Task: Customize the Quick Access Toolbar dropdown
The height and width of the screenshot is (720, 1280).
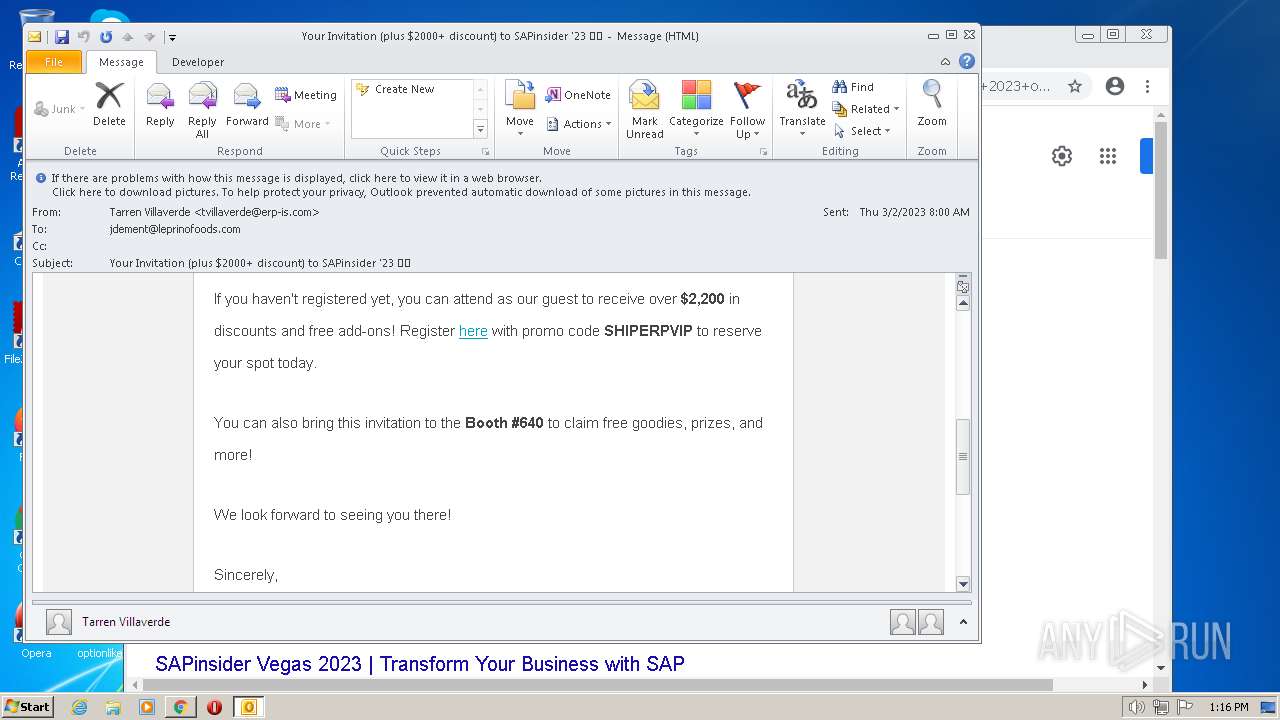Action: [x=172, y=38]
